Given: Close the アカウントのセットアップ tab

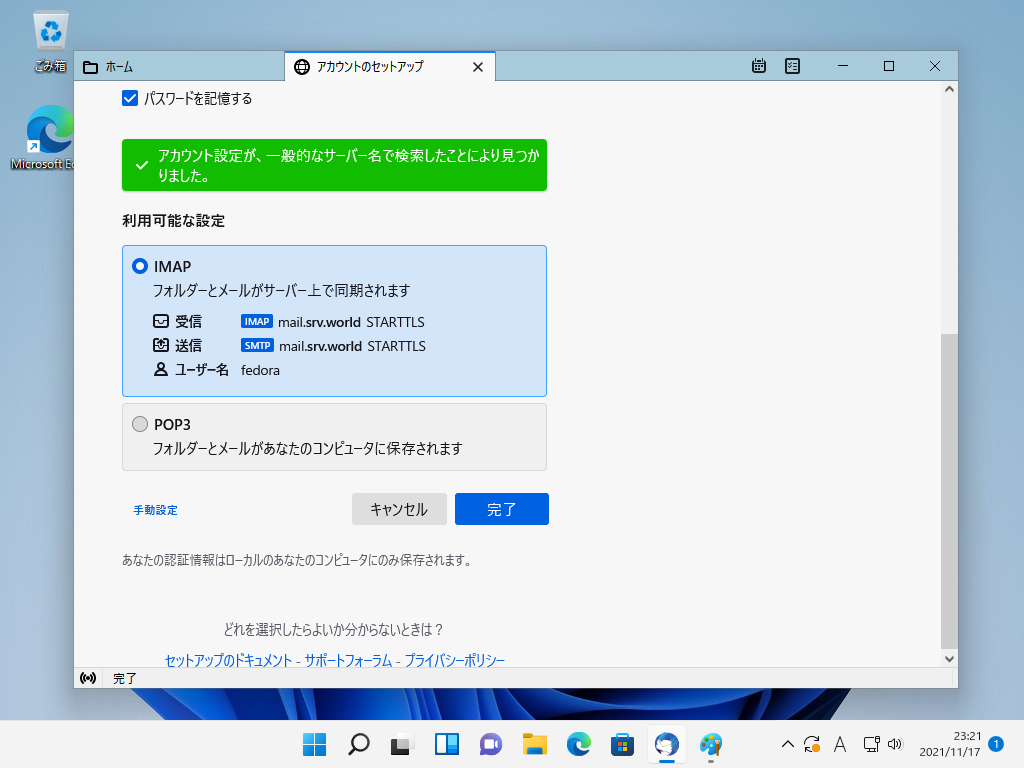Looking at the screenshot, I should click(477, 67).
